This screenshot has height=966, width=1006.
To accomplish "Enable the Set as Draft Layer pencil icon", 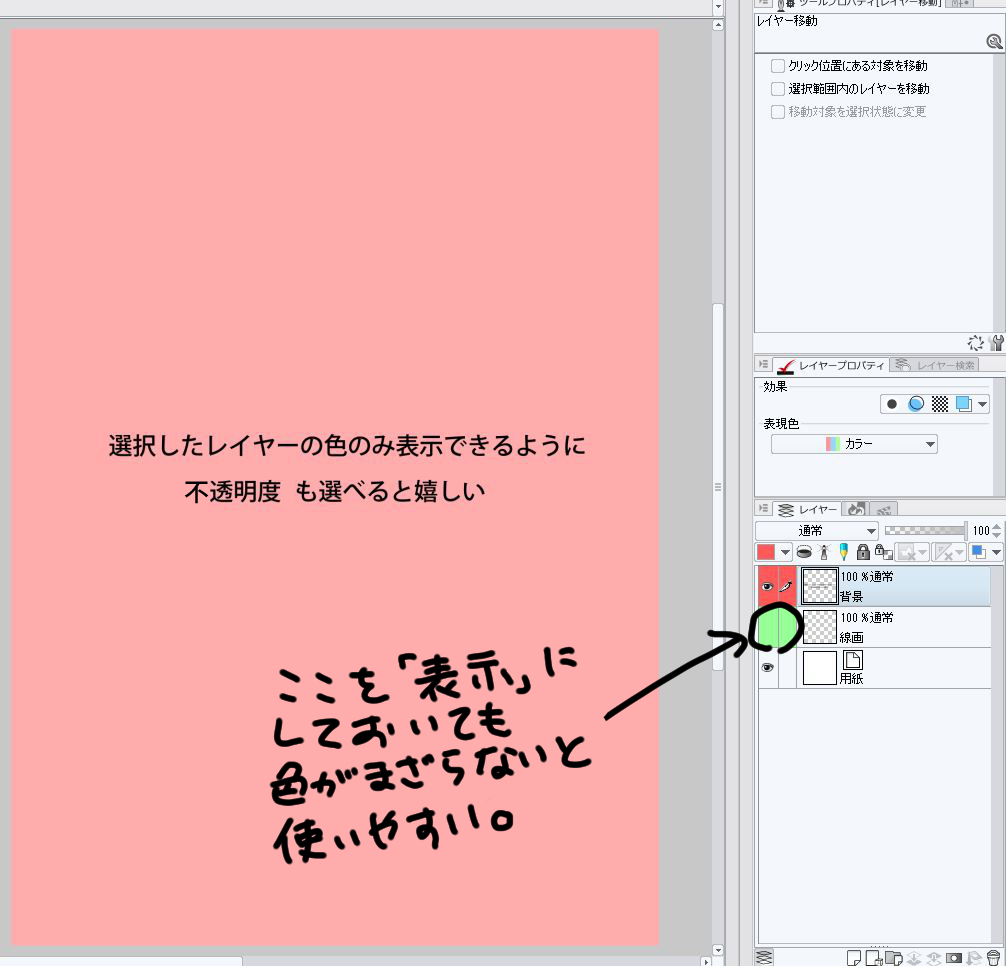I will (x=843, y=552).
